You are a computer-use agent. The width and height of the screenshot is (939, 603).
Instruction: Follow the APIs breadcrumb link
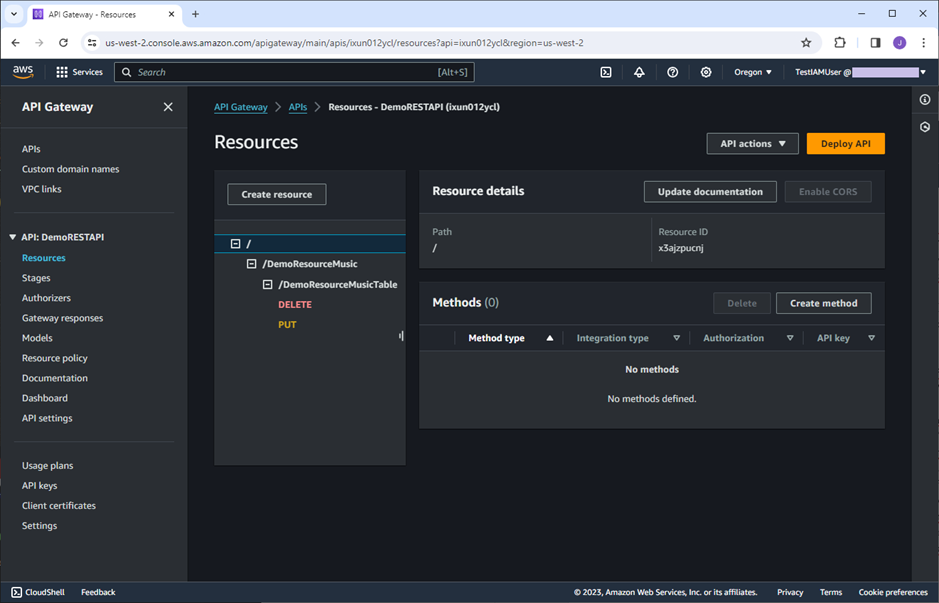coord(298,107)
